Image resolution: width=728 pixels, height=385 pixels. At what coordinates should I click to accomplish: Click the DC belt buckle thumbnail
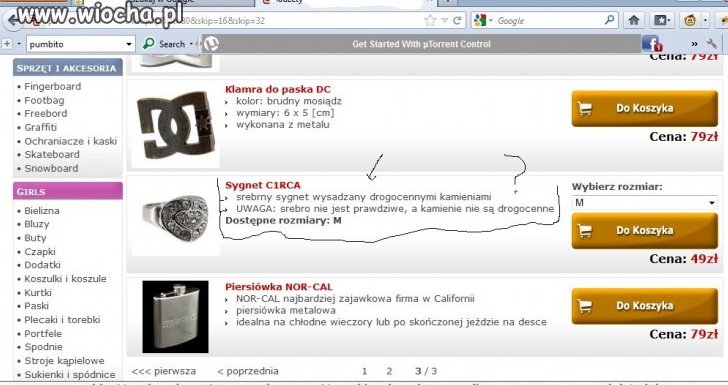tap(175, 124)
